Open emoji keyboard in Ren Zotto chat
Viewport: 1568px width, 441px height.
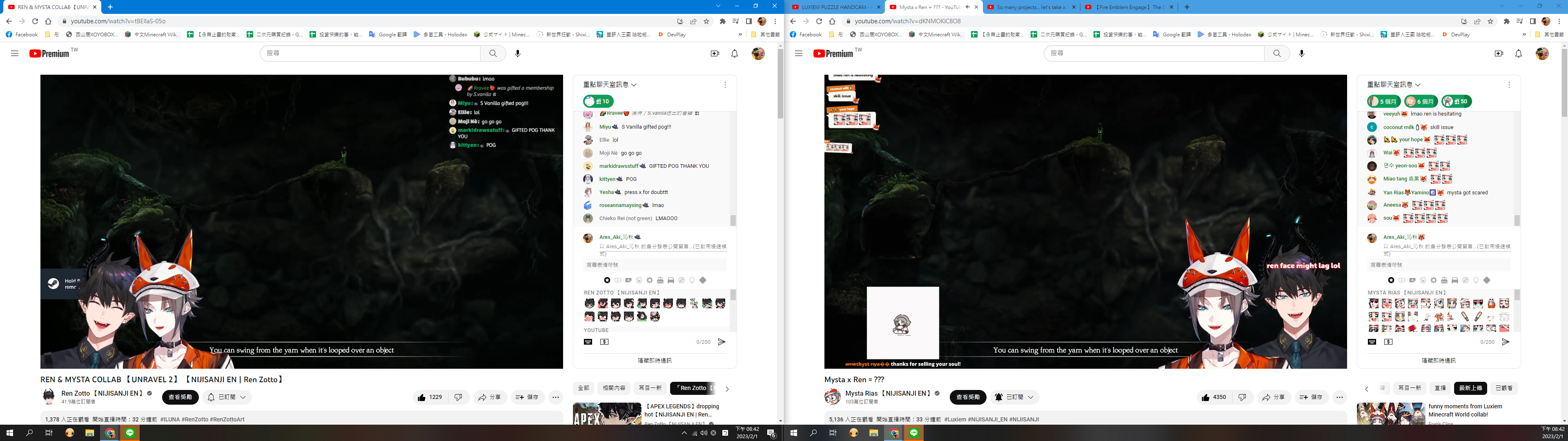pos(588,342)
